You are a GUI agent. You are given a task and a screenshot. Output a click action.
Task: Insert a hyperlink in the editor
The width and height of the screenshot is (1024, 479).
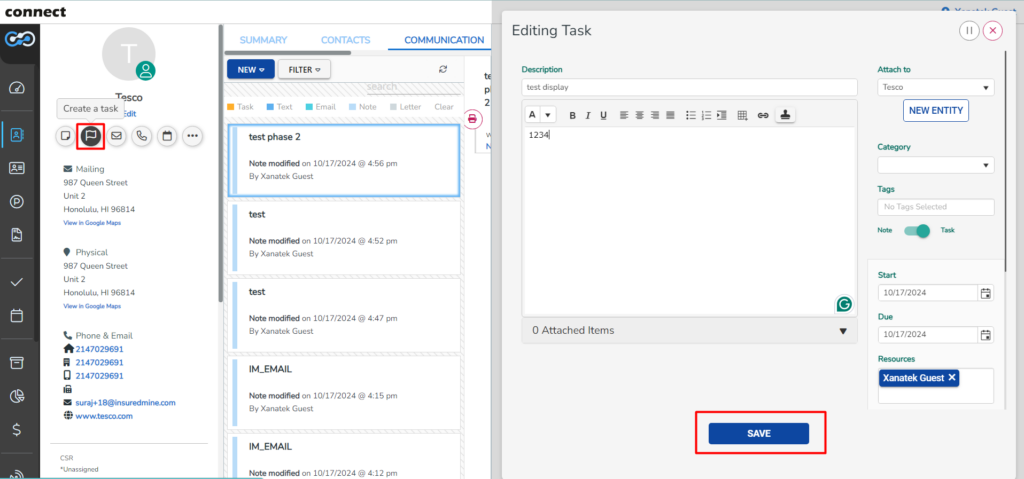pos(762,116)
